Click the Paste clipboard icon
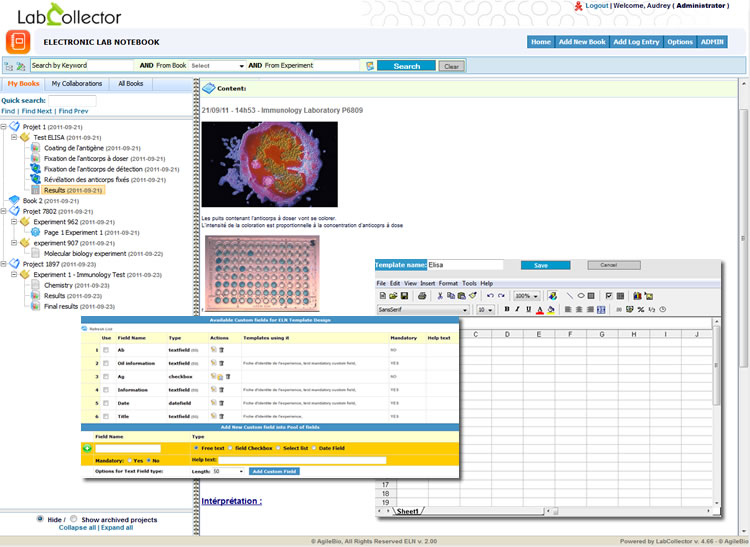 pyautogui.click(x=462, y=296)
